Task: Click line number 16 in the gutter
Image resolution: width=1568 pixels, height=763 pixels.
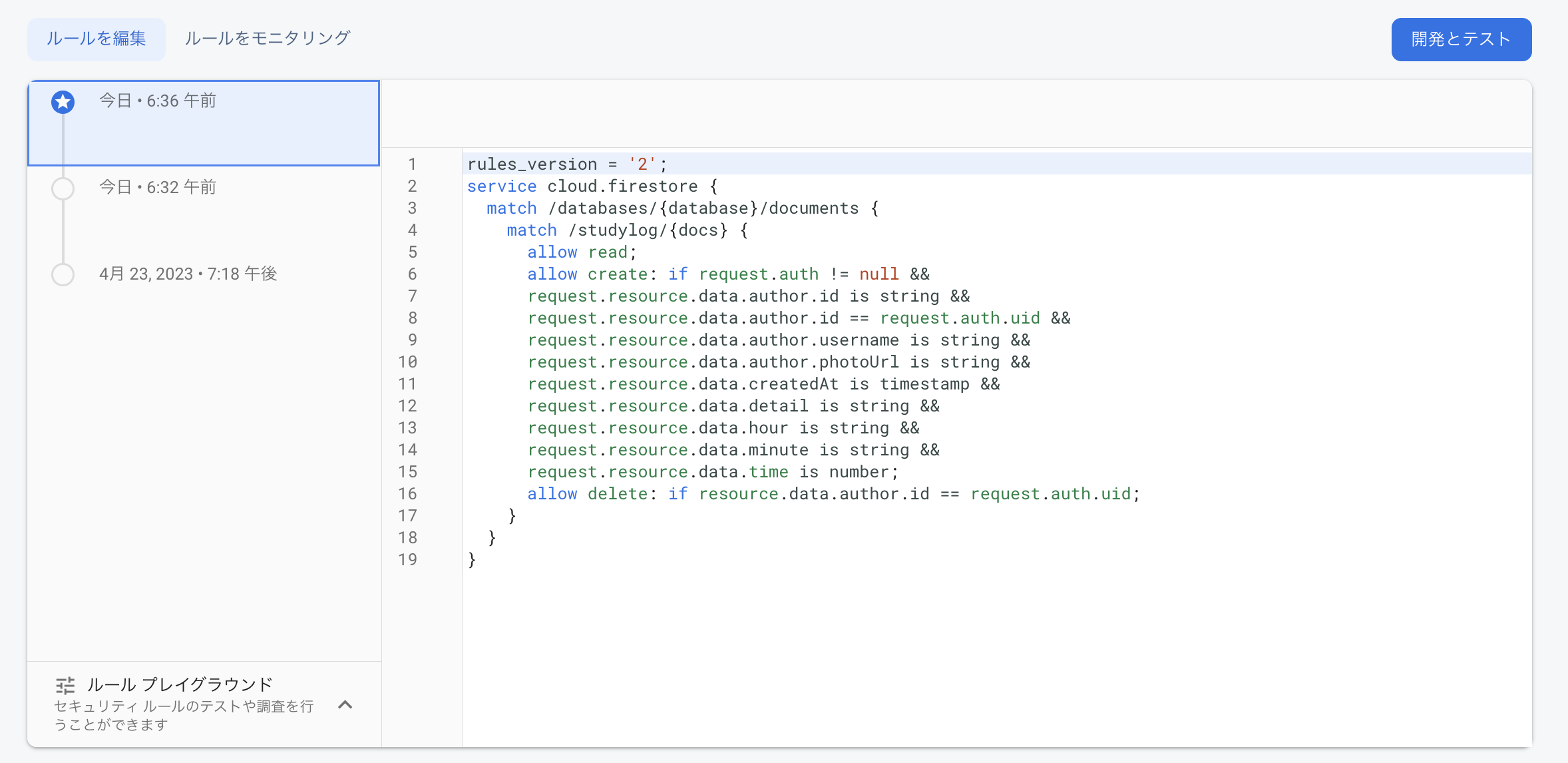Action: [407, 494]
